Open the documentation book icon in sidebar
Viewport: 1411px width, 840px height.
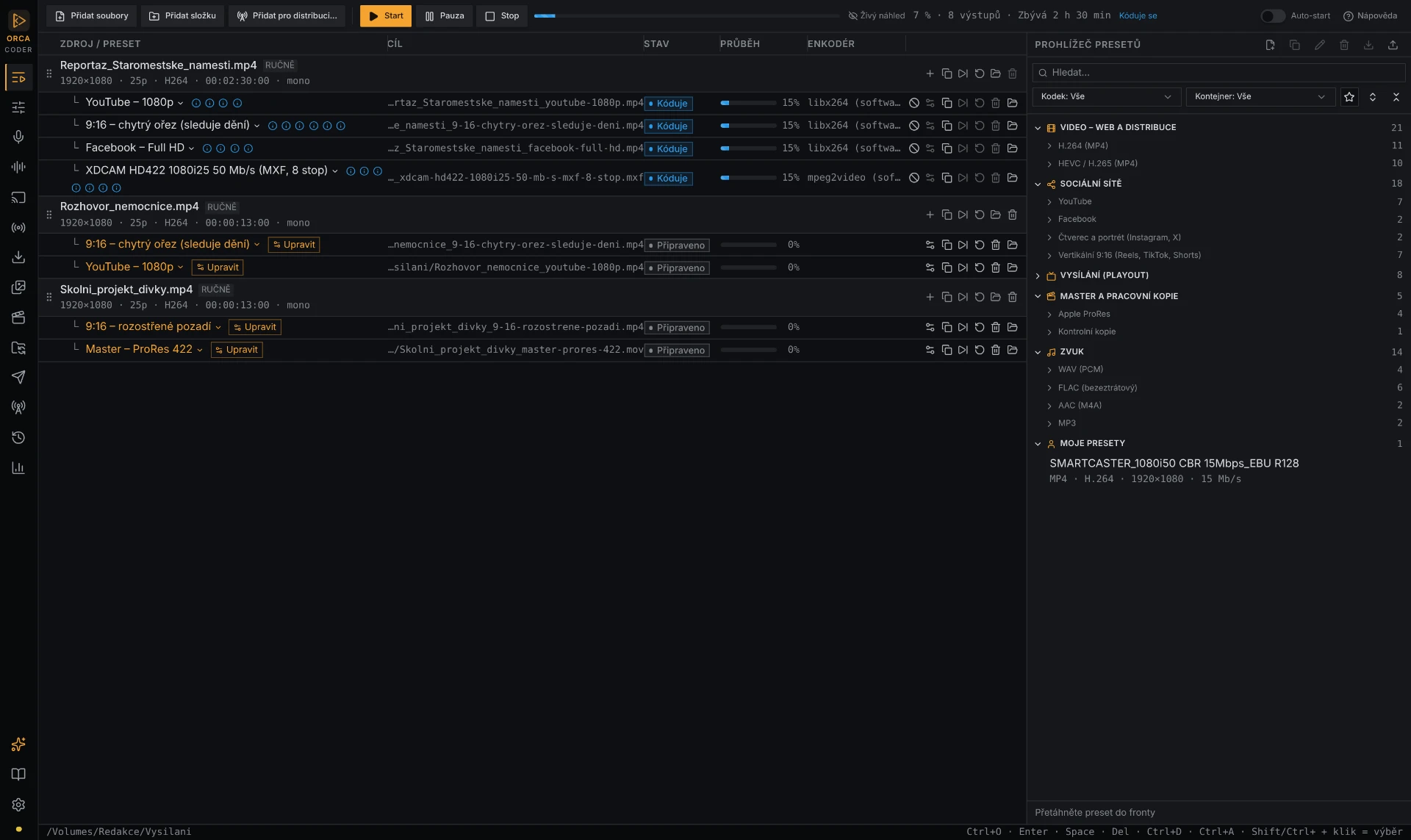point(18,775)
